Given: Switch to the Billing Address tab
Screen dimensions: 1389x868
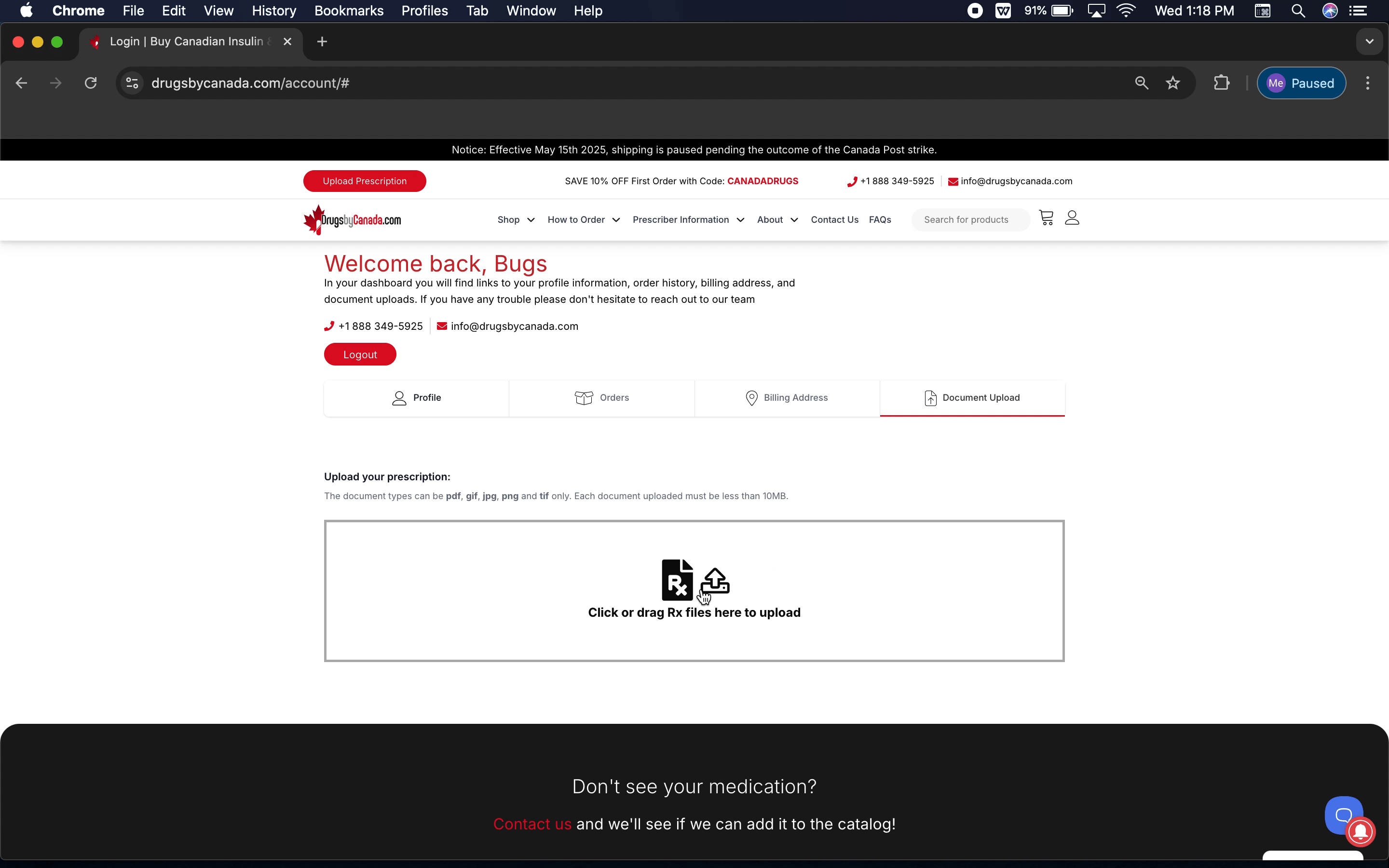Looking at the screenshot, I should click(787, 398).
